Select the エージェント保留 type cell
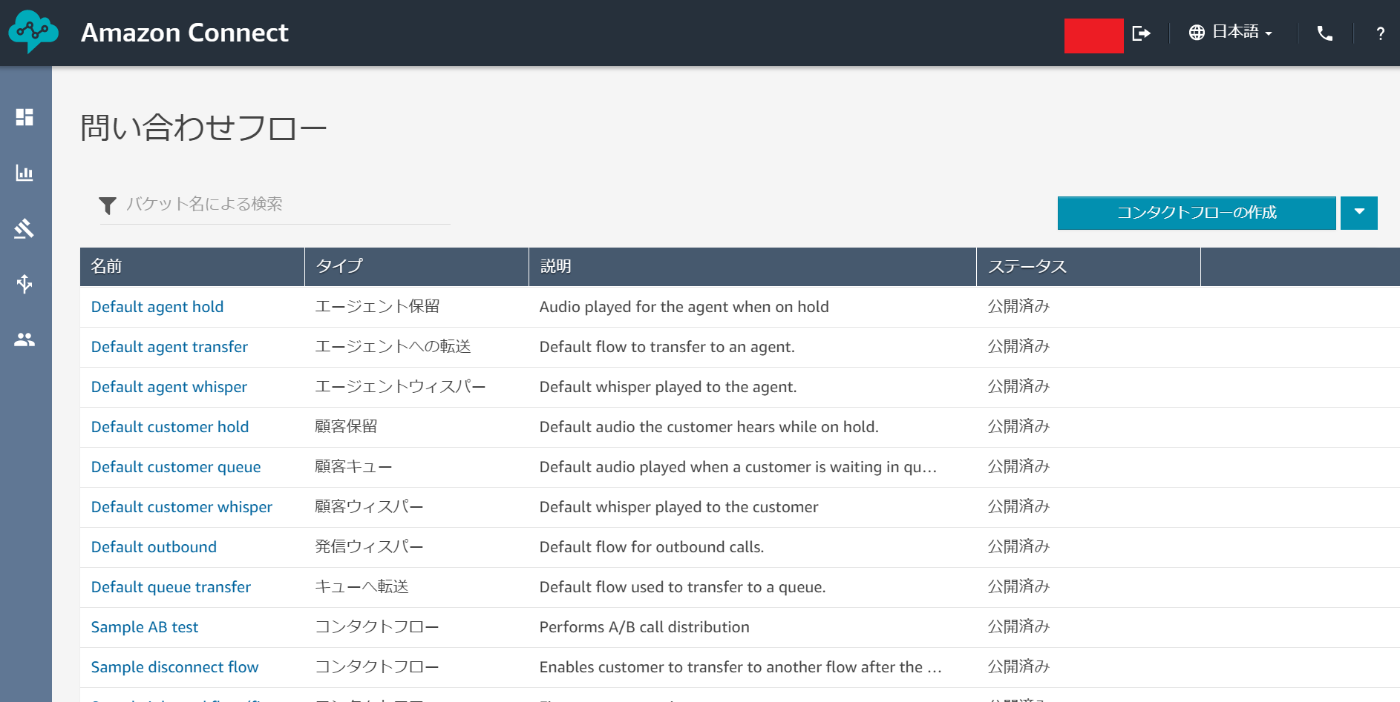Image resolution: width=1400 pixels, height=702 pixels. [377, 307]
